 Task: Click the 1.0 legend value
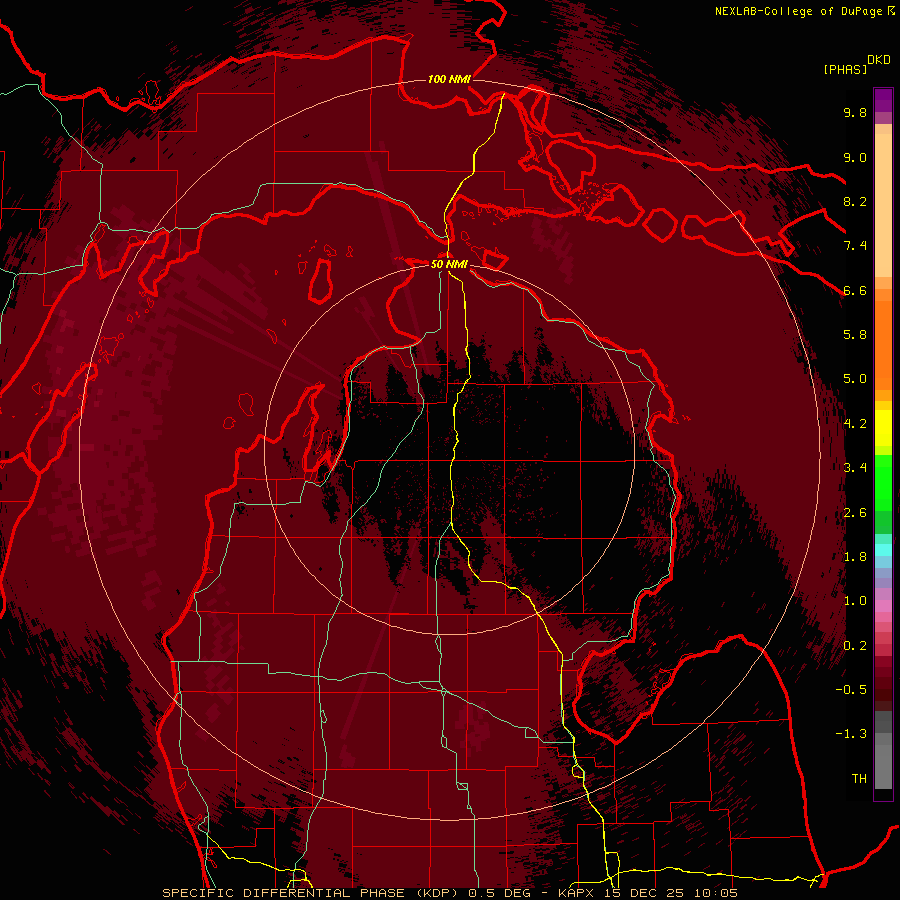coord(855,601)
